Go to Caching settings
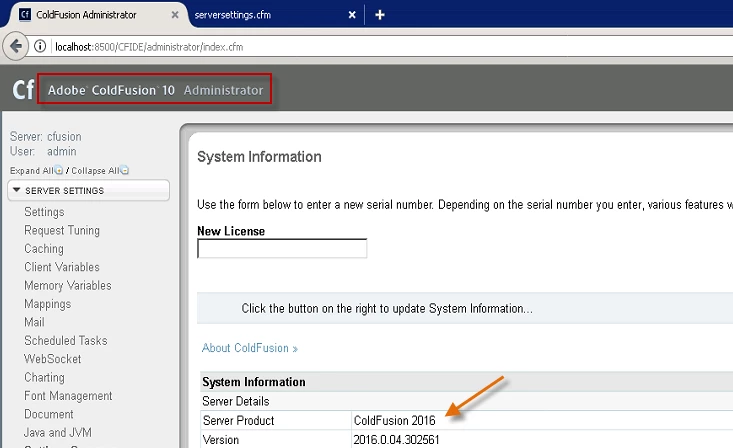The height and width of the screenshot is (448, 733). tap(44, 248)
